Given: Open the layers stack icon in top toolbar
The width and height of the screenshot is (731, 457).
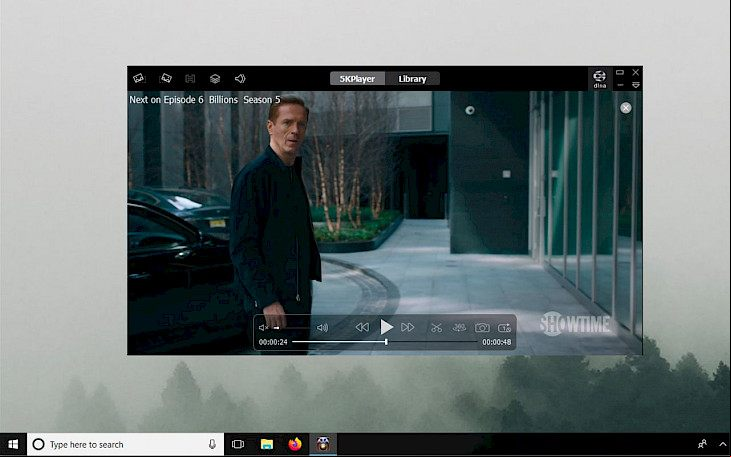Looking at the screenshot, I should coord(215,78).
